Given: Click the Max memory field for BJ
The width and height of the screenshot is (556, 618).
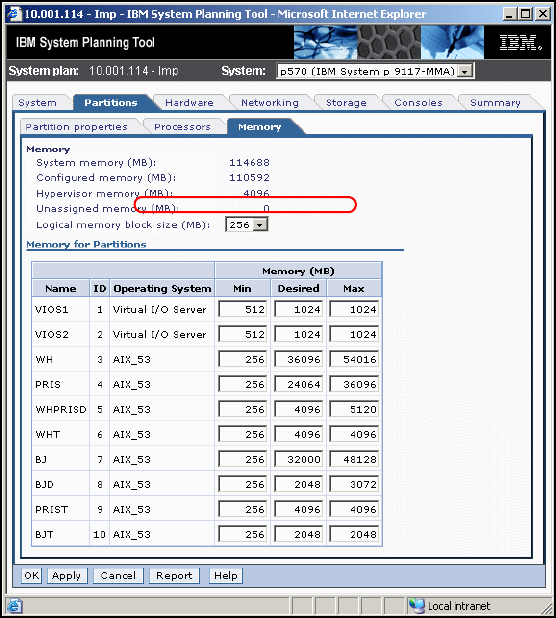Looking at the screenshot, I should [x=354, y=460].
